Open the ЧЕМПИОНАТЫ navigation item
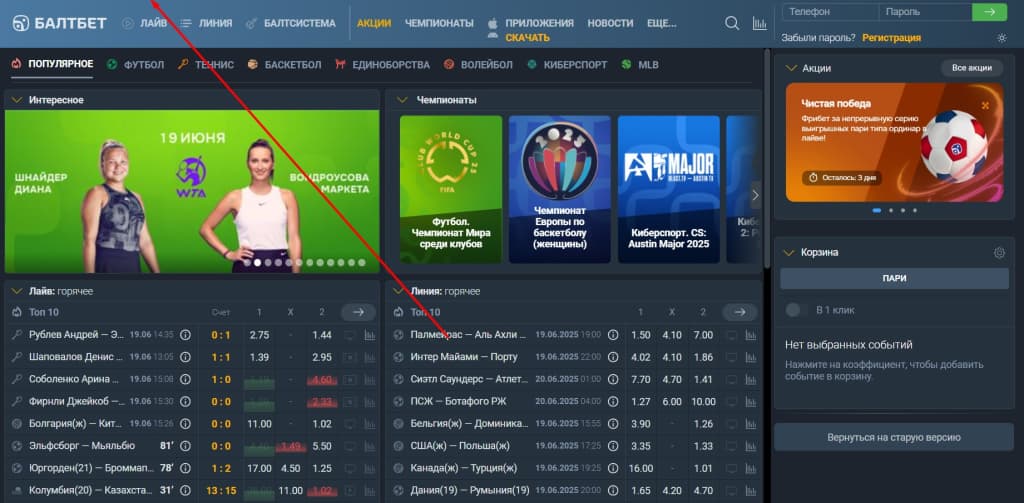Viewport: 1024px width, 503px height. 439,23
